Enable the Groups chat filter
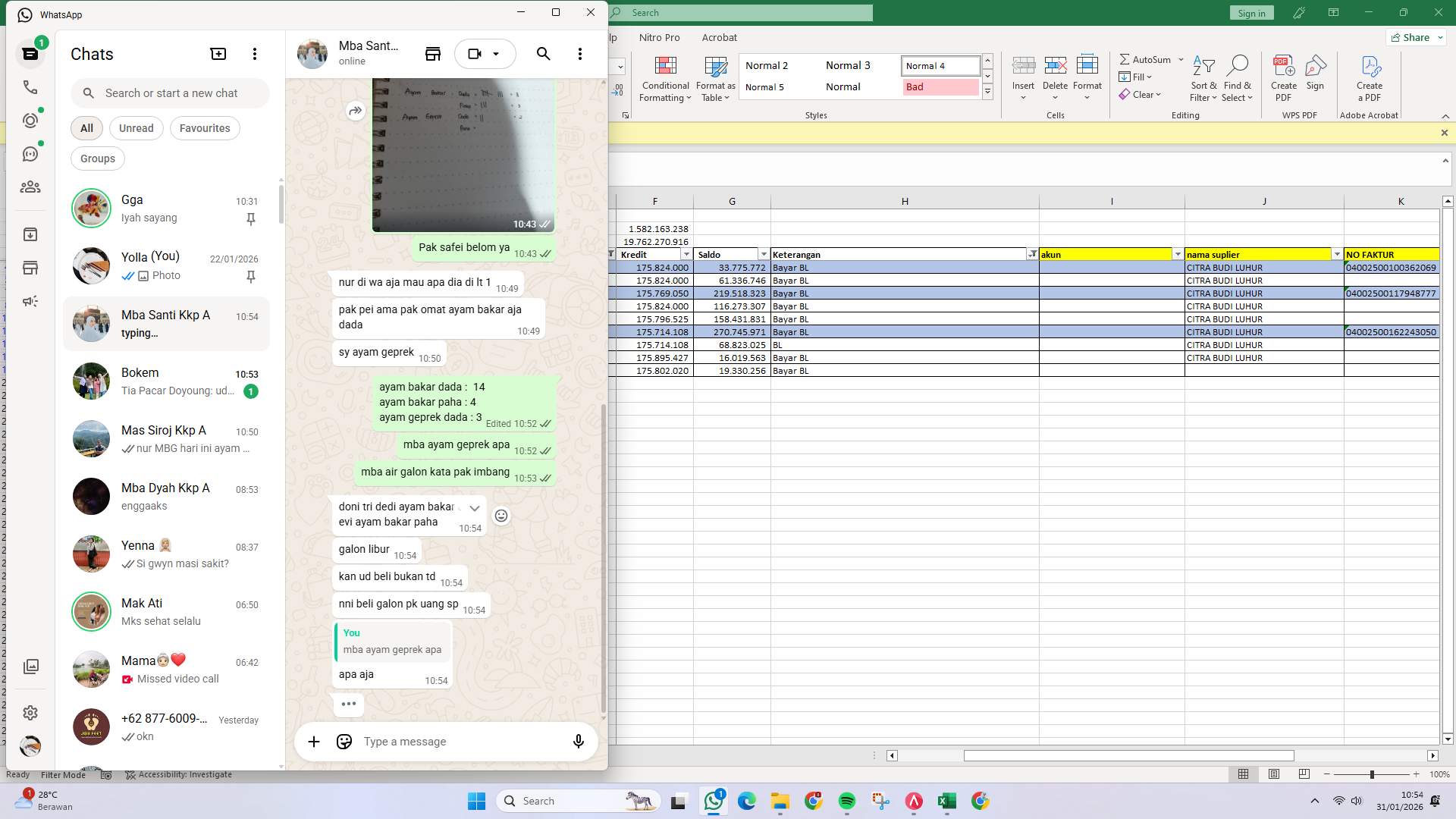Image resolution: width=1456 pixels, height=819 pixels. click(97, 158)
